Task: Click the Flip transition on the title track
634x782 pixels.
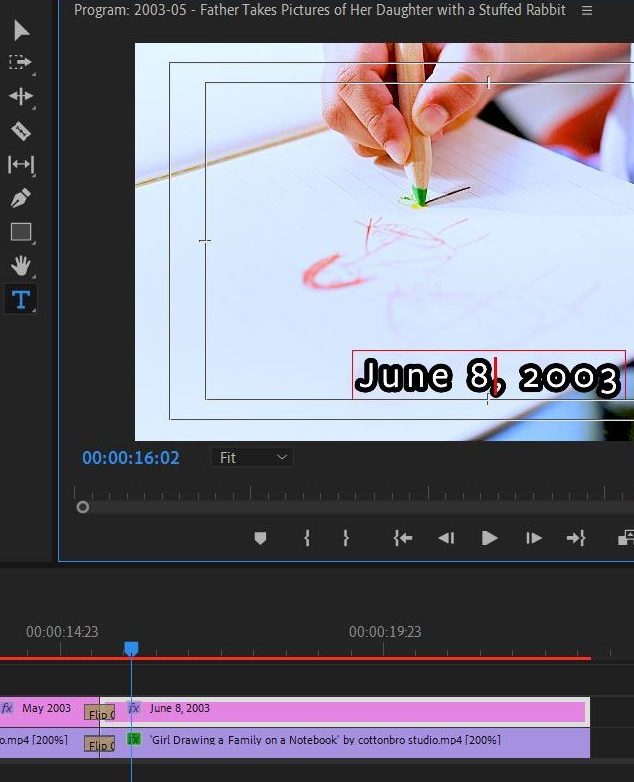Action: coord(100,714)
